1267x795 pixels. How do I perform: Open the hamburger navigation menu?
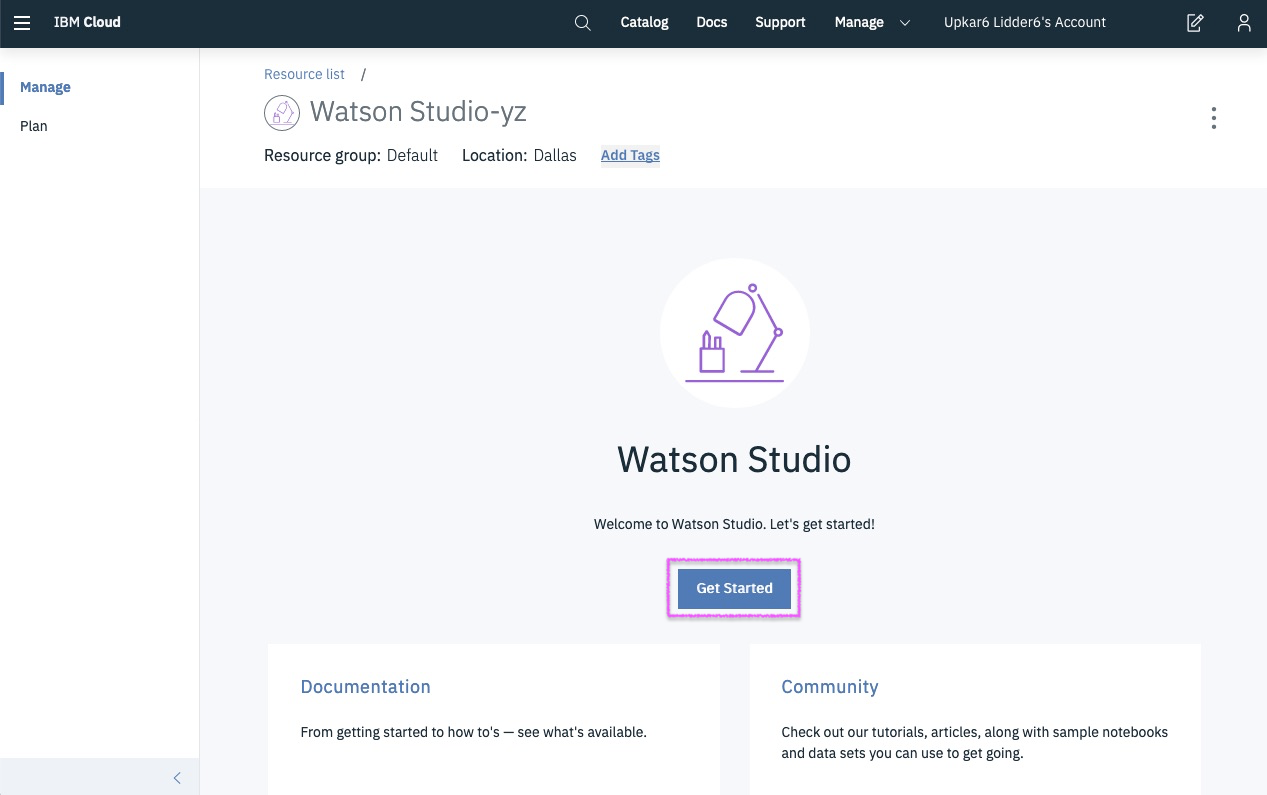click(x=22, y=22)
